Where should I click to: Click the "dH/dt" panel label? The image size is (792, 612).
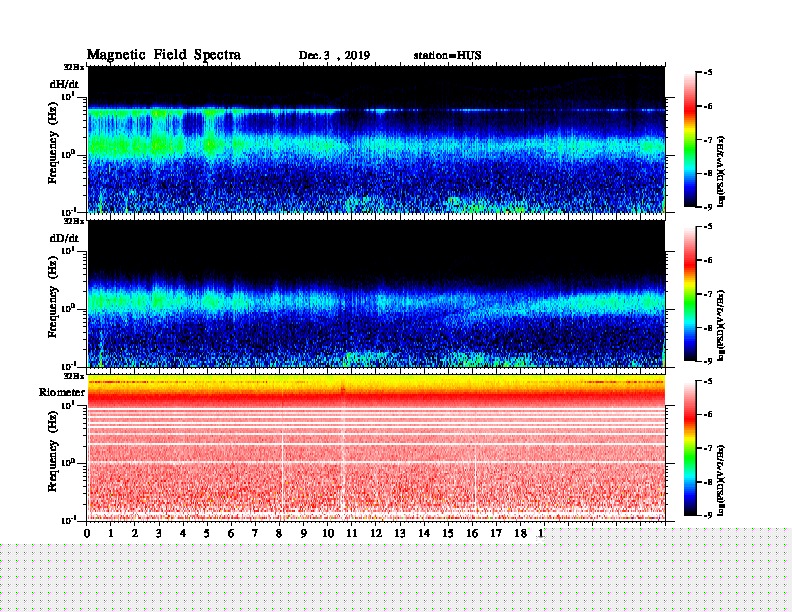(x=64, y=84)
